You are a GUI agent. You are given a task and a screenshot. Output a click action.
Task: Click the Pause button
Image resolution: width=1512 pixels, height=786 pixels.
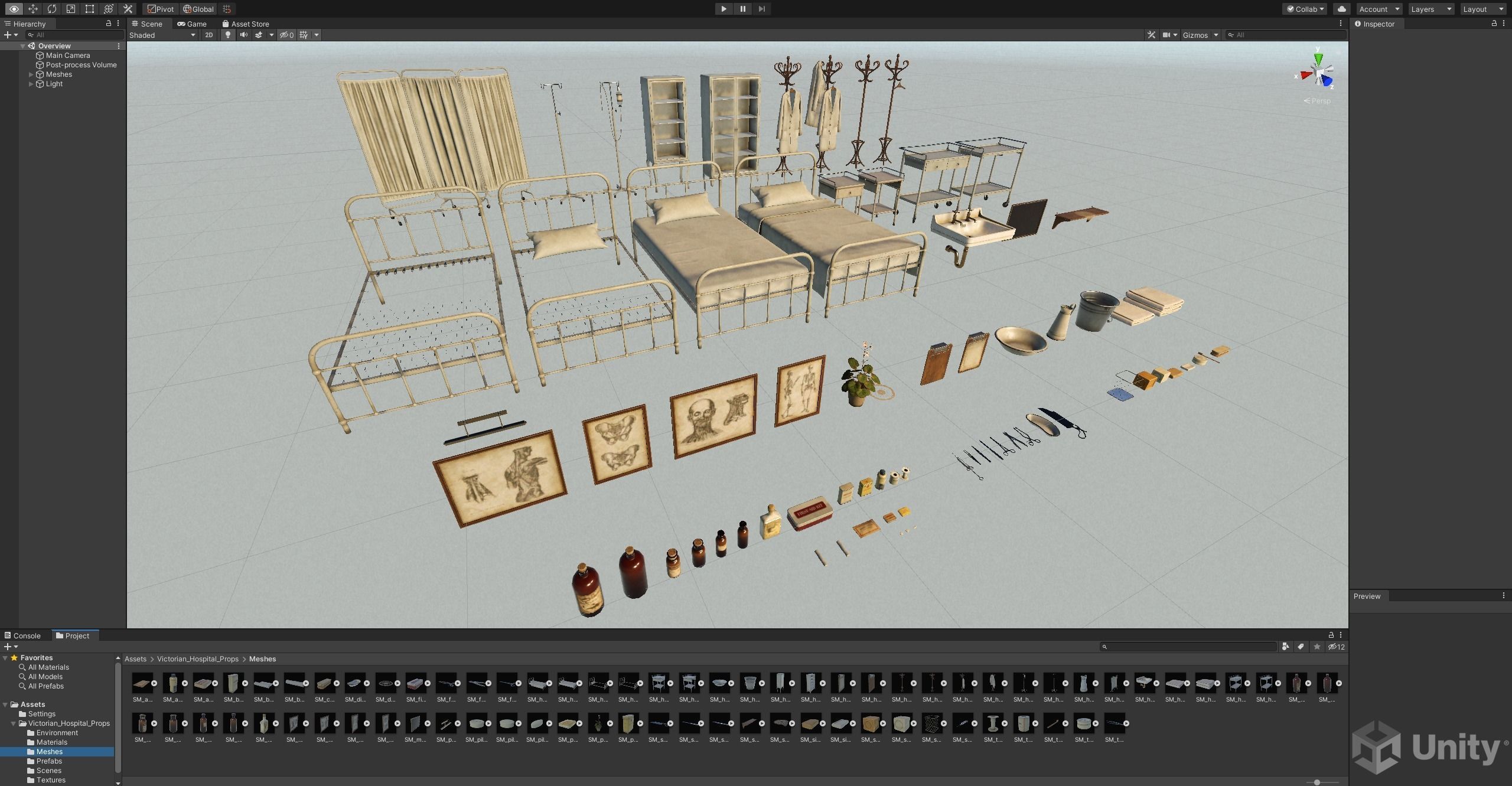[x=742, y=9]
